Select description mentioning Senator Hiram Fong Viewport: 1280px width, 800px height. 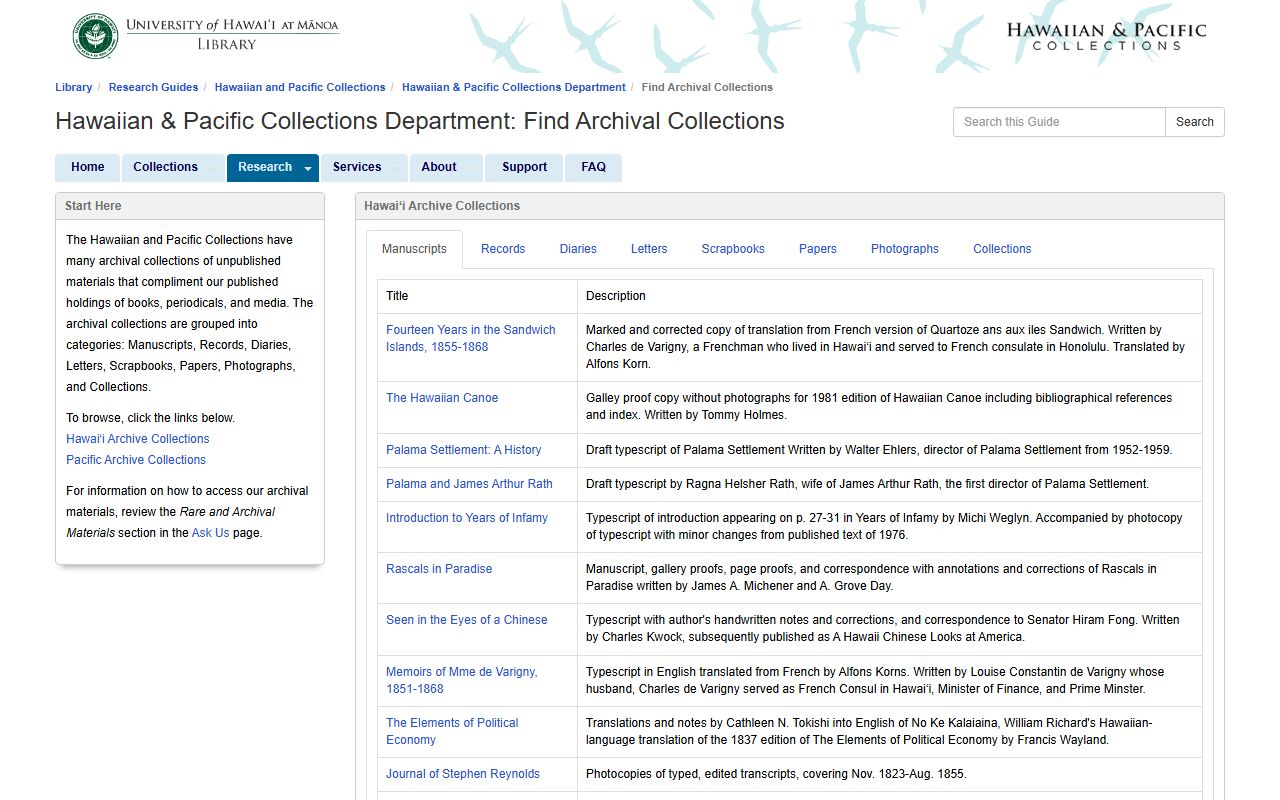pyautogui.click(x=883, y=628)
